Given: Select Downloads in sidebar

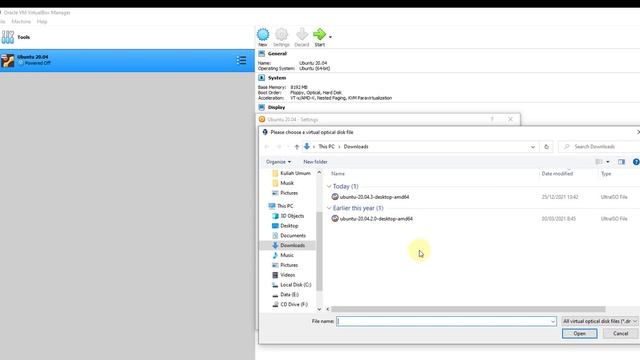Looking at the screenshot, I should 288,245.
